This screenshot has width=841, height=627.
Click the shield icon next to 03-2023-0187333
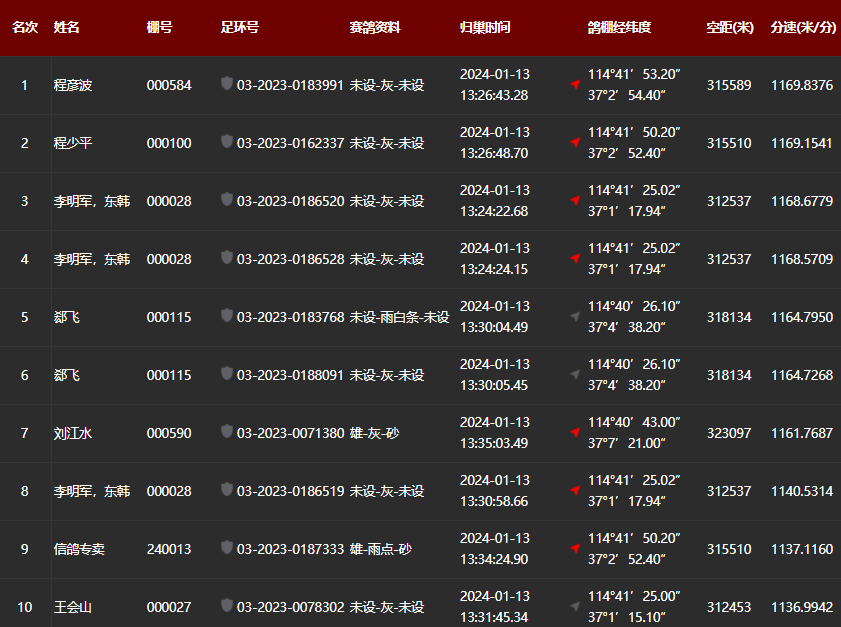227,548
